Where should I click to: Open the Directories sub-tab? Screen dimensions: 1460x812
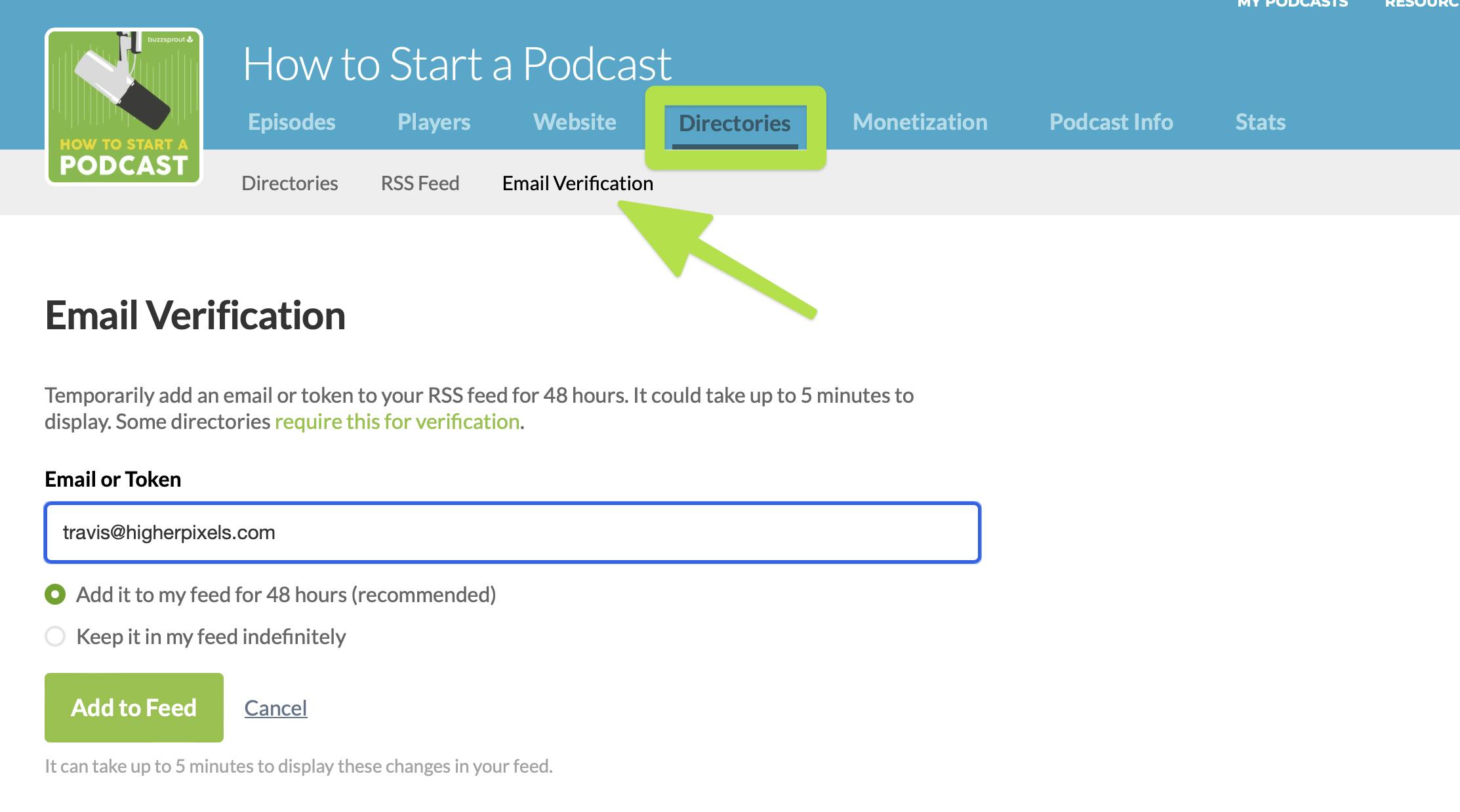(289, 183)
